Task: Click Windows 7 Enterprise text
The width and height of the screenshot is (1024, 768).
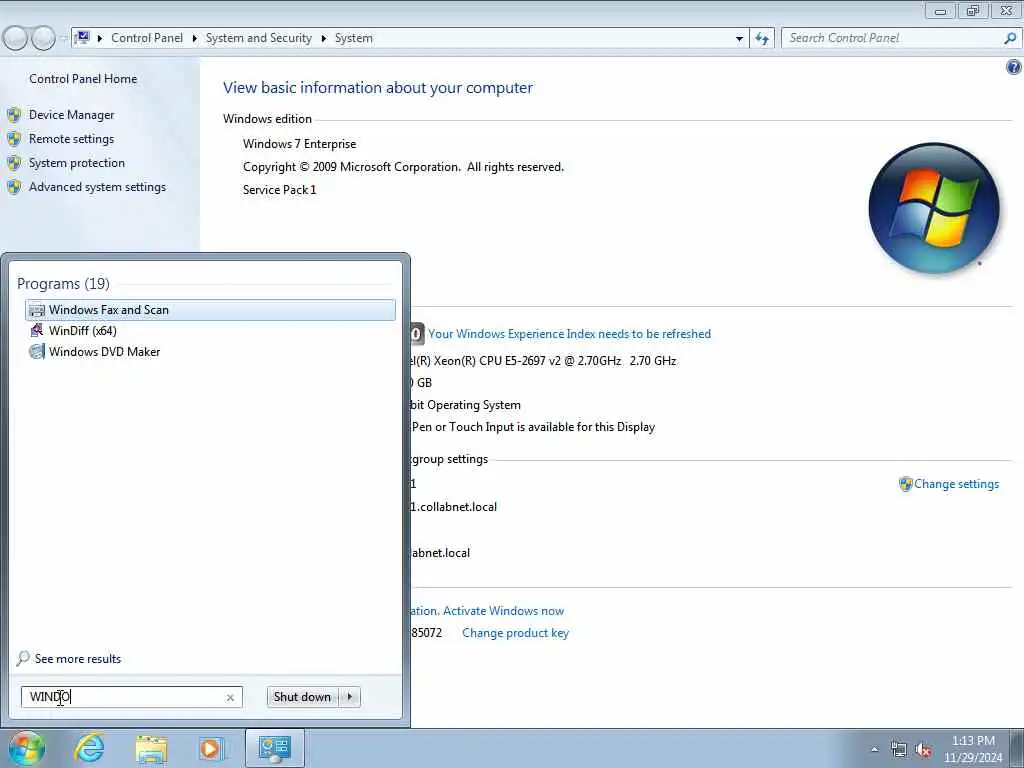Action: click(x=300, y=144)
